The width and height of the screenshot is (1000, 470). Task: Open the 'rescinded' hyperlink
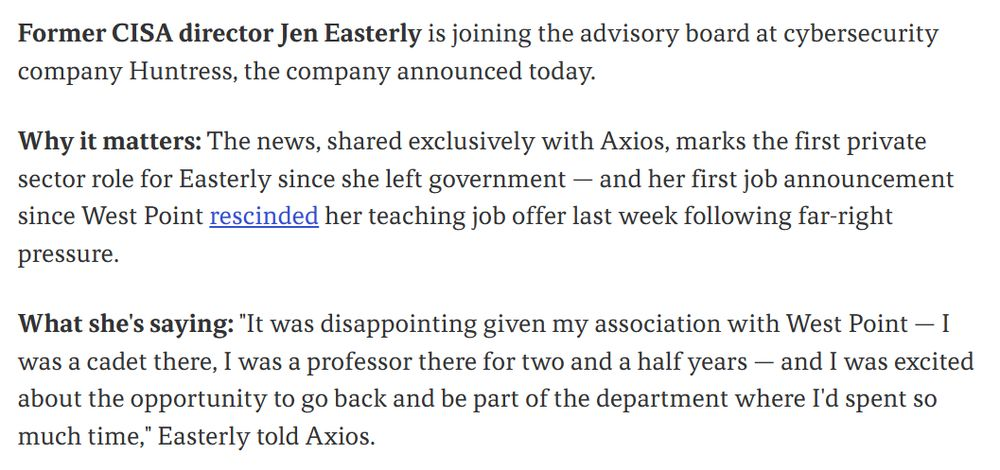(264, 216)
